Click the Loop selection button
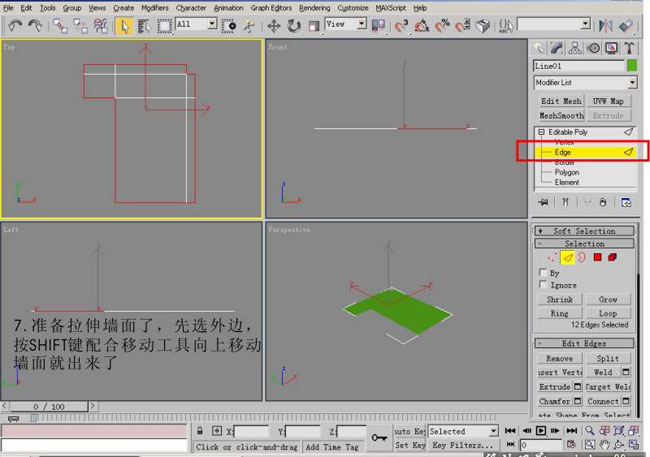Screen dimensions: 650x457 608,314
